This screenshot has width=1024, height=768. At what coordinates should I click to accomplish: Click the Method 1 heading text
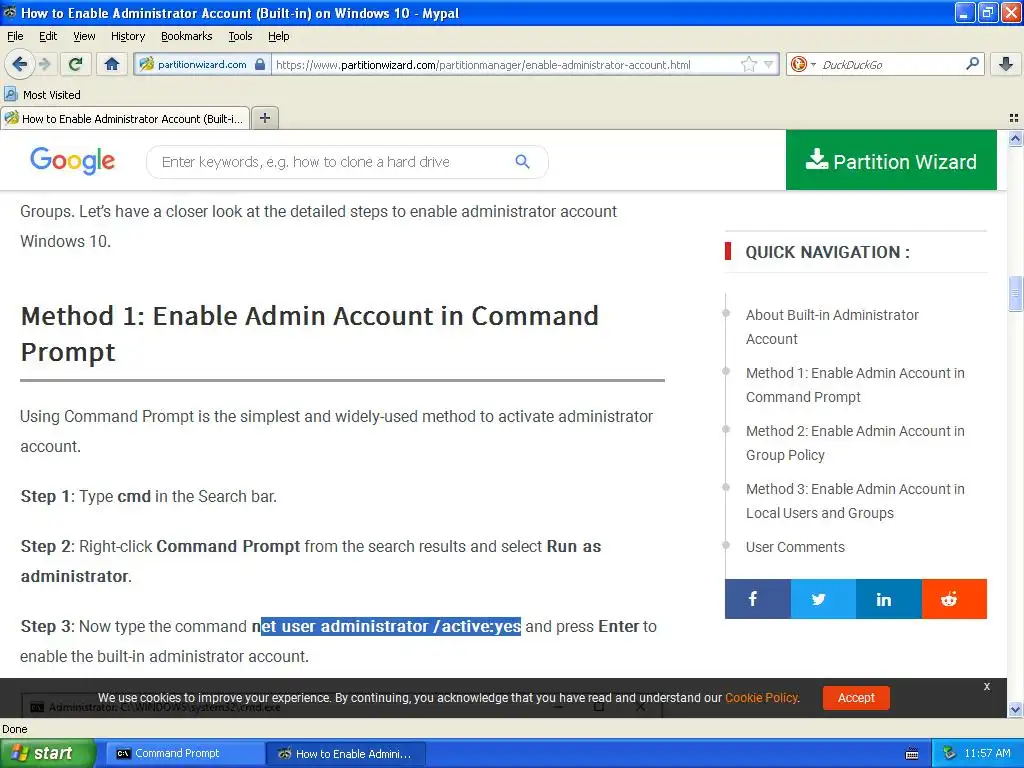tap(310, 334)
